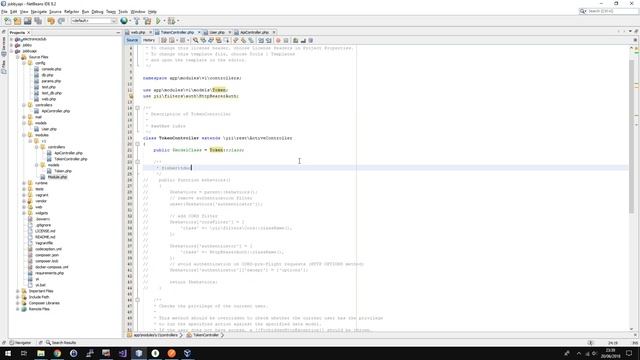Open the Refactor menu
The image size is (640, 360).
(71, 12)
